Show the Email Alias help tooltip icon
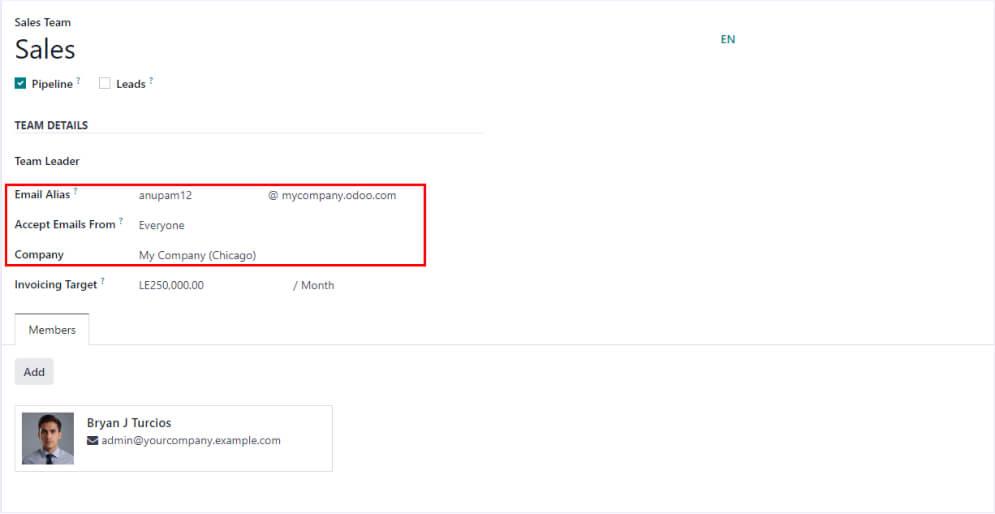The image size is (995, 514). pos(75,191)
